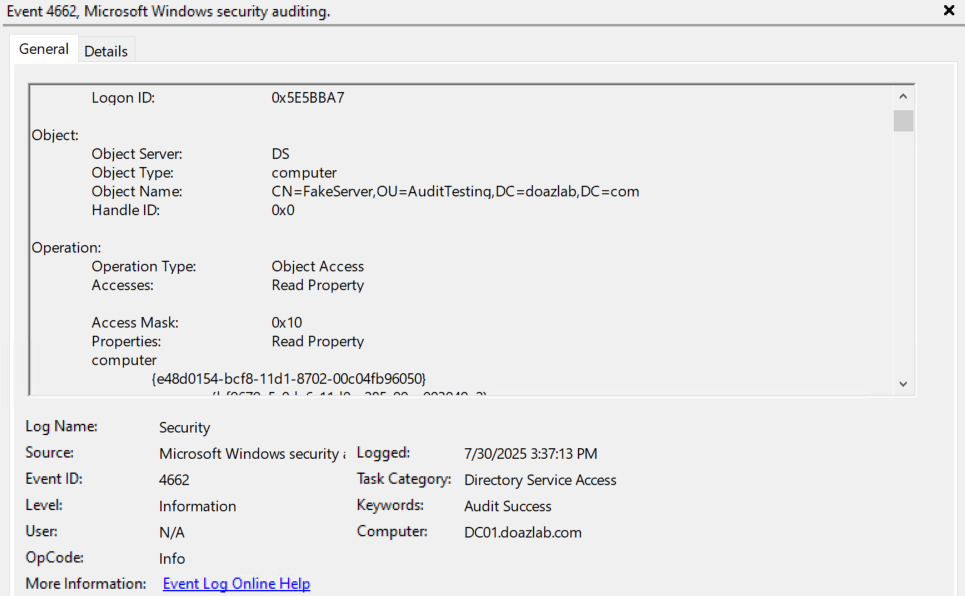Image resolution: width=965 pixels, height=596 pixels.
Task: Click the Level value Information
Action: click(x=198, y=506)
